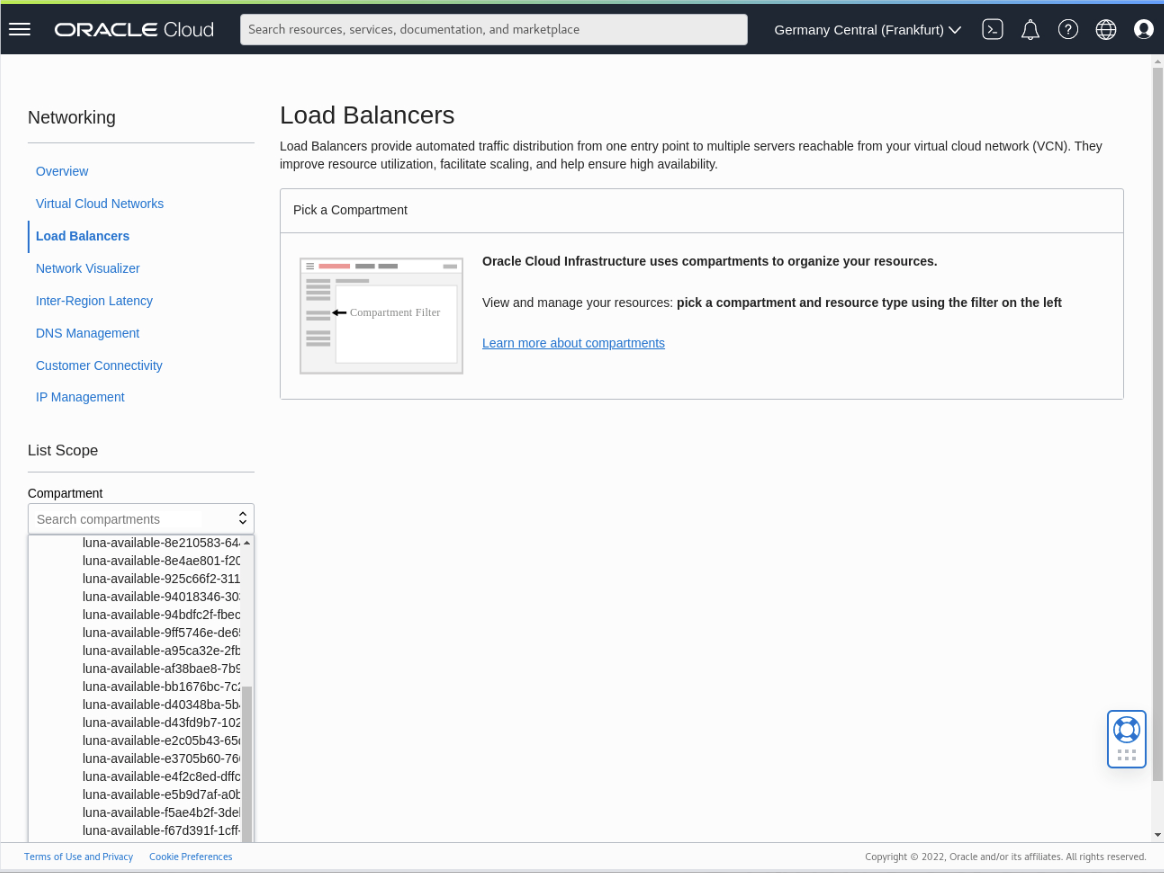Switch to Virtual Cloud Networks section
1164x873 pixels.
(99, 203)
